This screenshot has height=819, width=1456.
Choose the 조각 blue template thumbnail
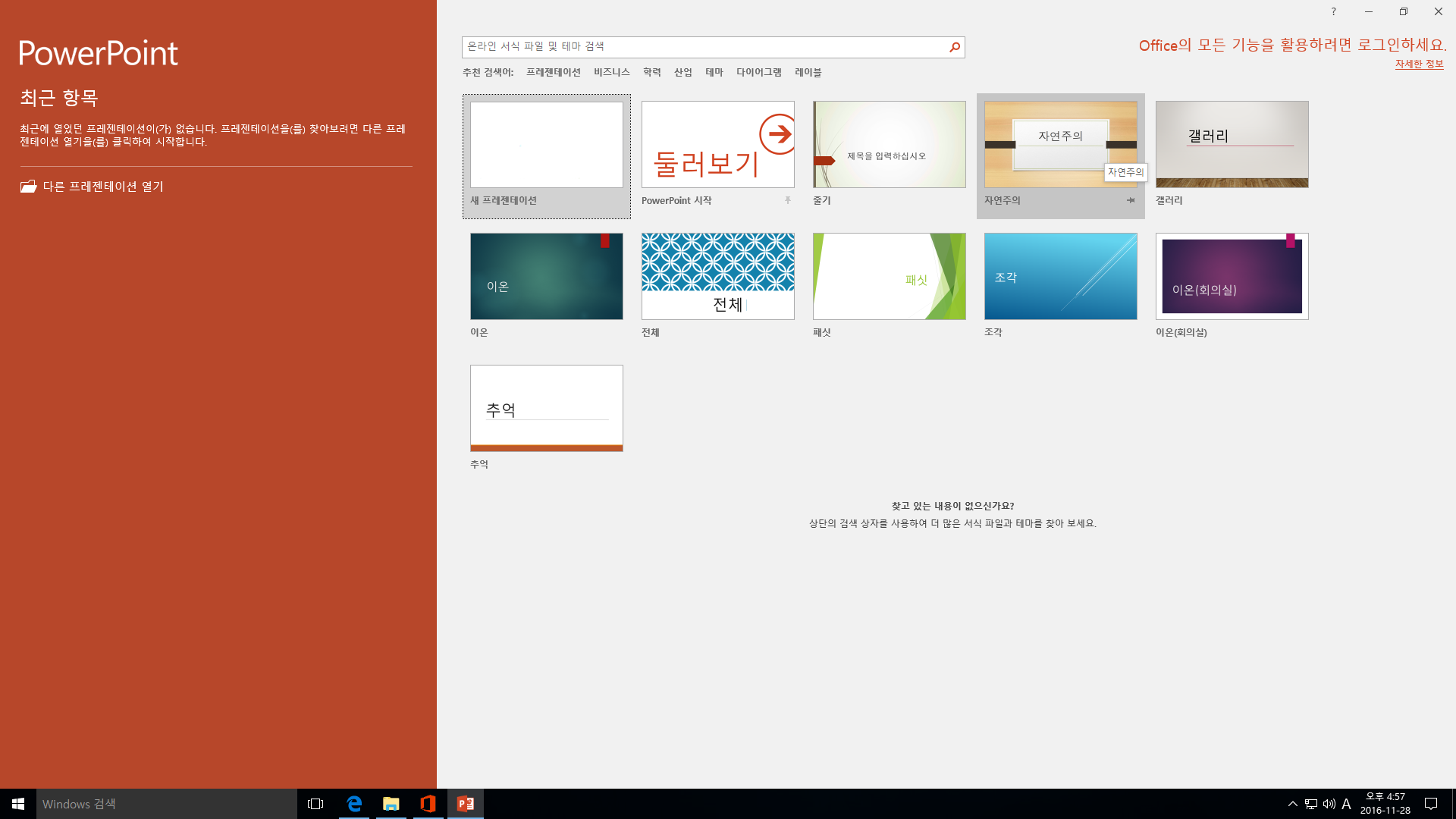1061,277
